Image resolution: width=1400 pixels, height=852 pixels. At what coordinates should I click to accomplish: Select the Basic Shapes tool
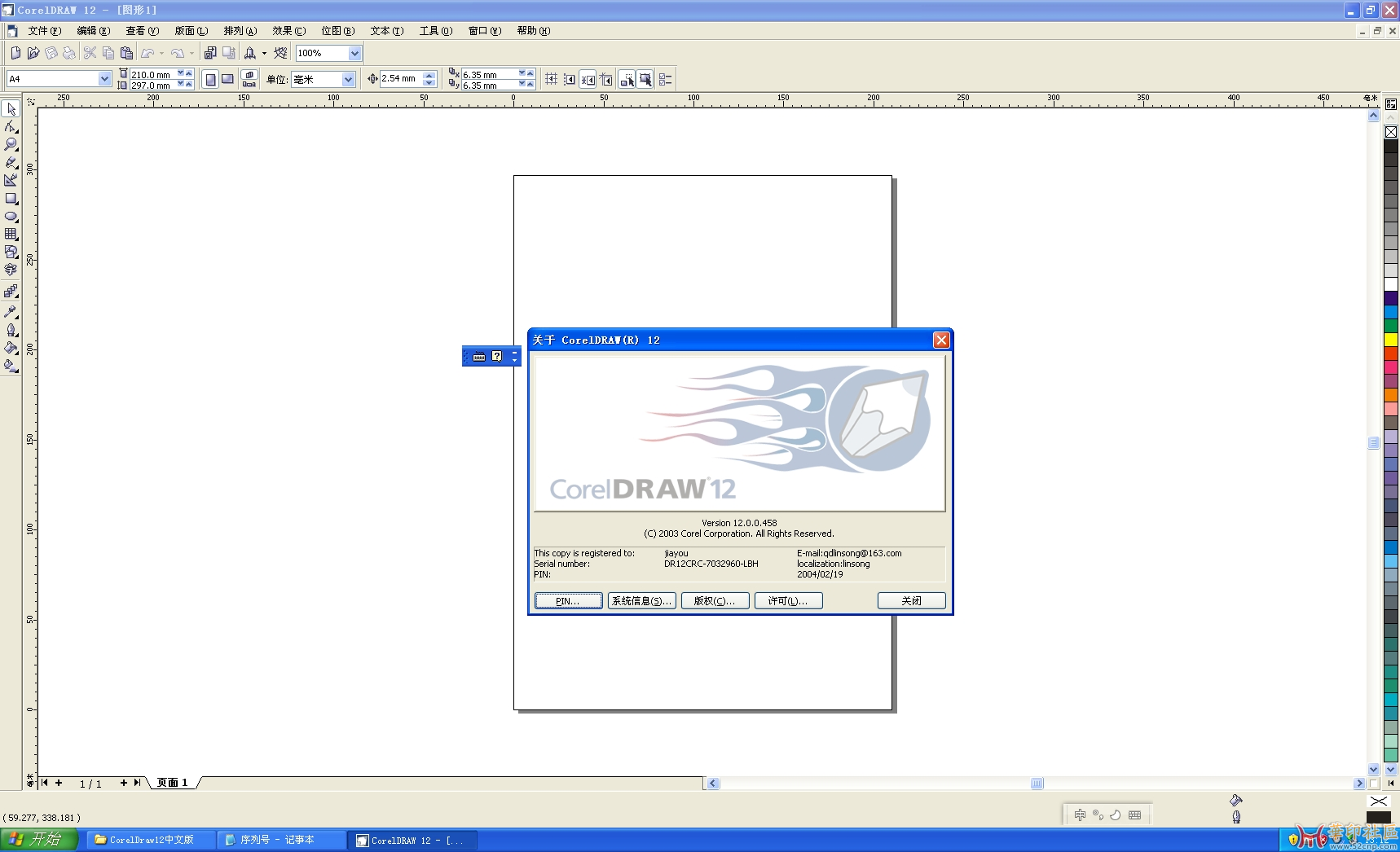tap(11, 253)
